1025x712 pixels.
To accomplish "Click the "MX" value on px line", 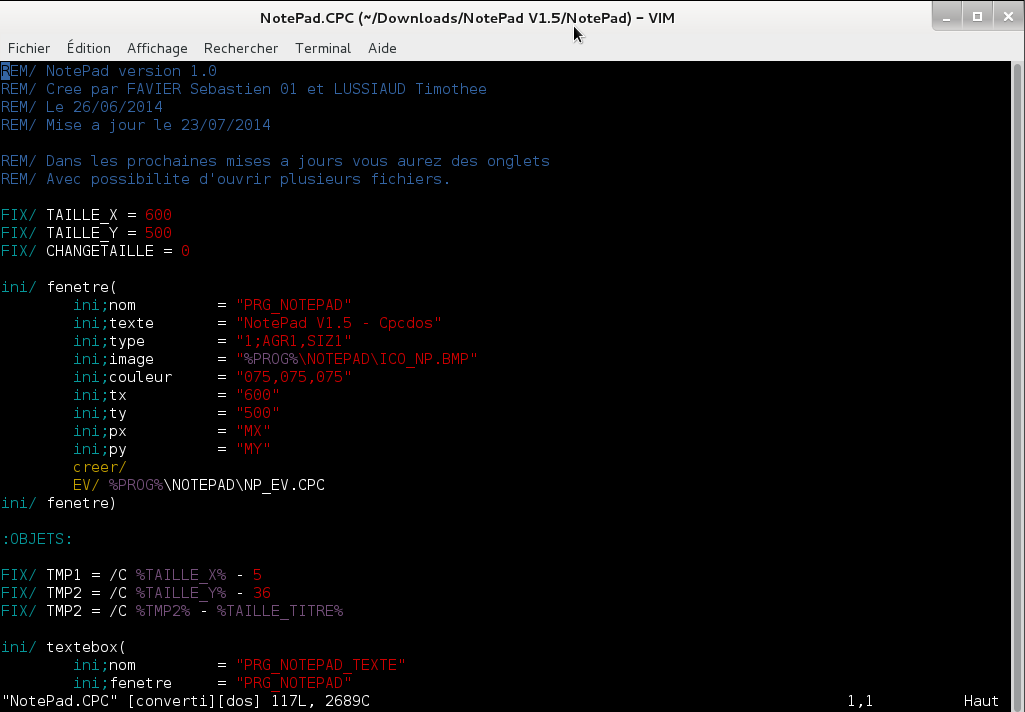I will coord(253,431).
